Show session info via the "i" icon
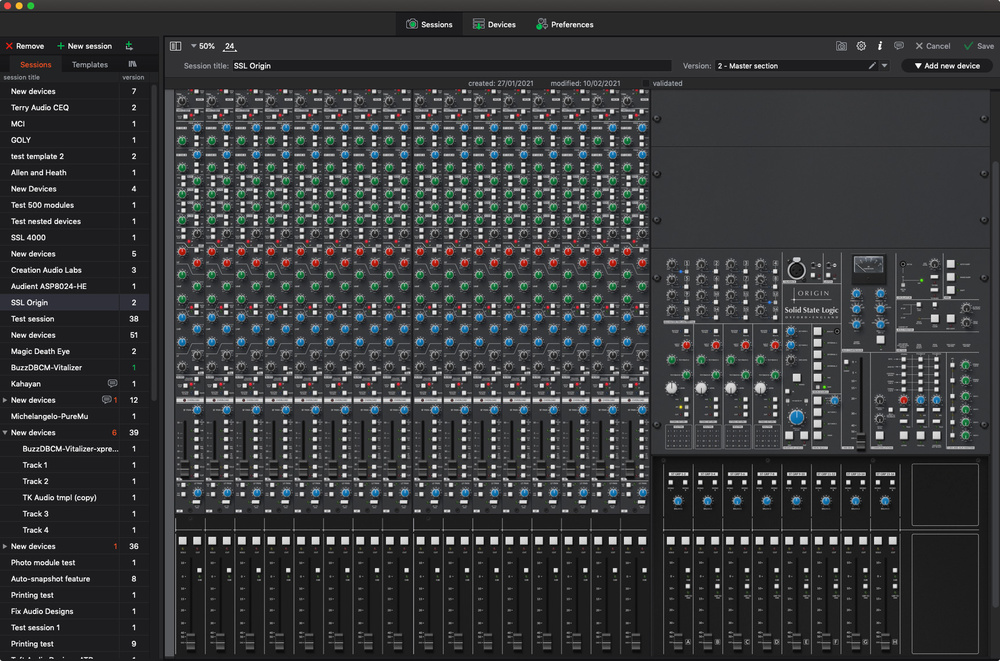 (880, 46)
